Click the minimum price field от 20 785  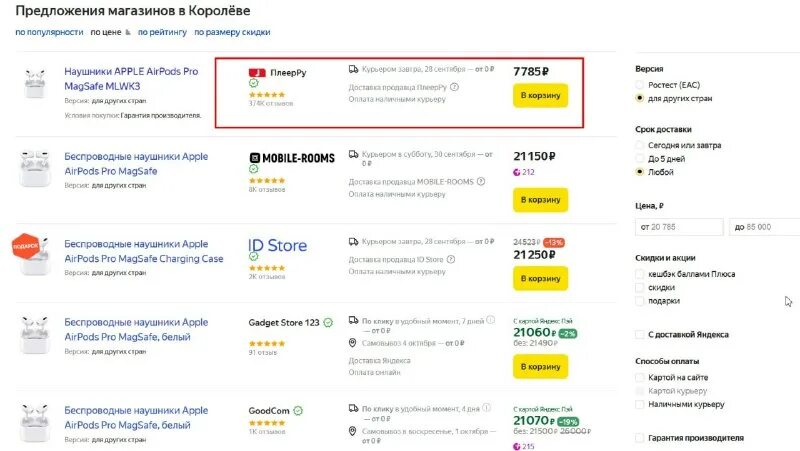678,227
